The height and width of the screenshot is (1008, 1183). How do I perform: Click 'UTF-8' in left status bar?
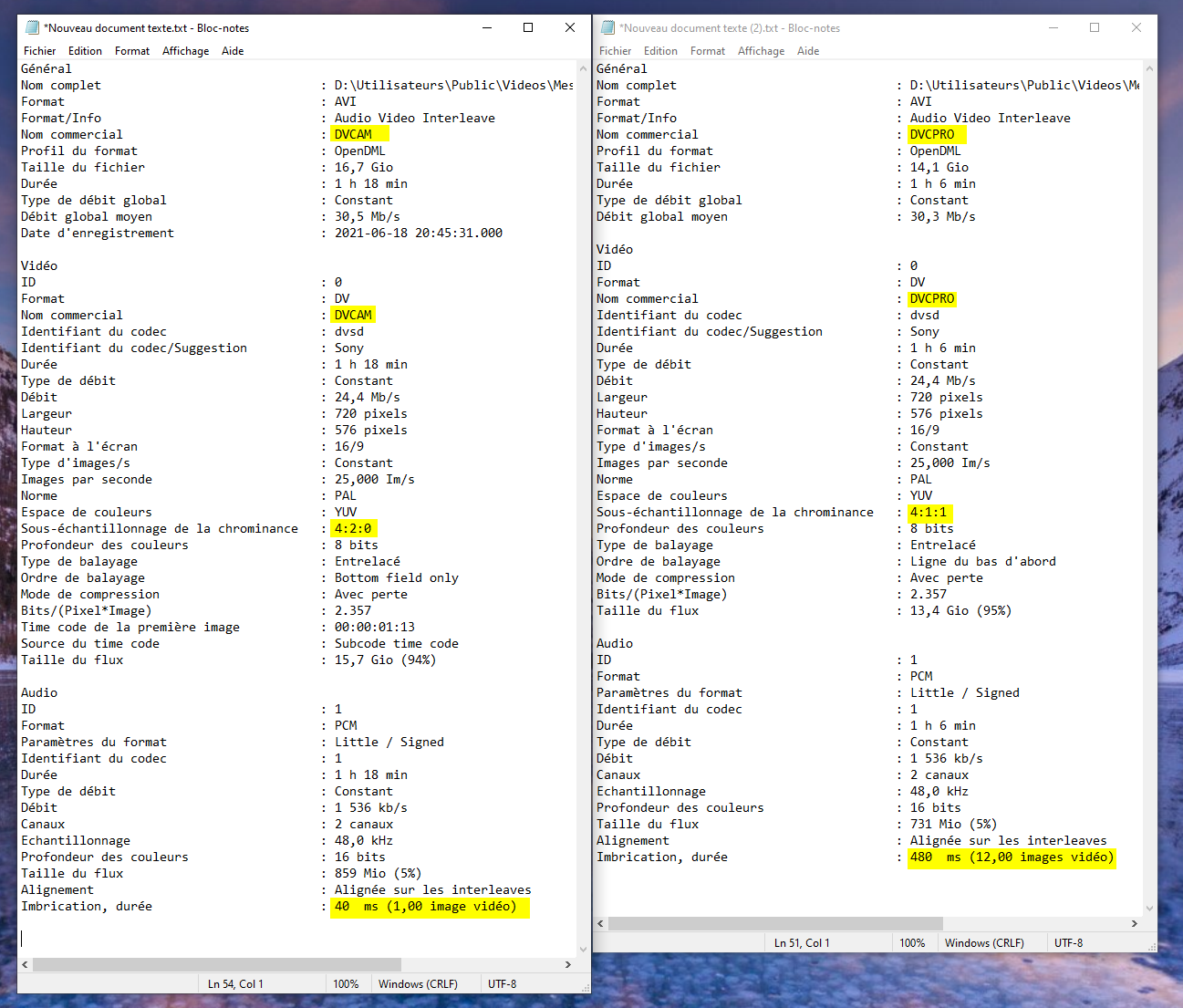[502, 984]
